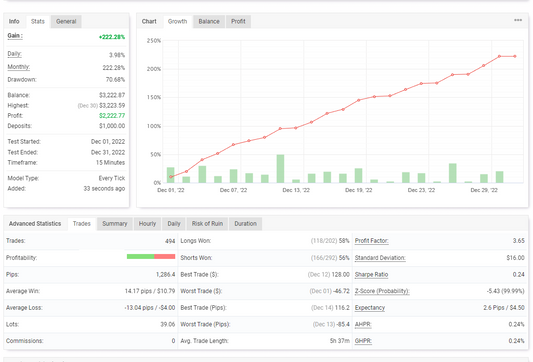Click the Best Trade (Pips) value 116.2
Image resolution: width=533 pixels, height=362 pixels.
[342, 308]
